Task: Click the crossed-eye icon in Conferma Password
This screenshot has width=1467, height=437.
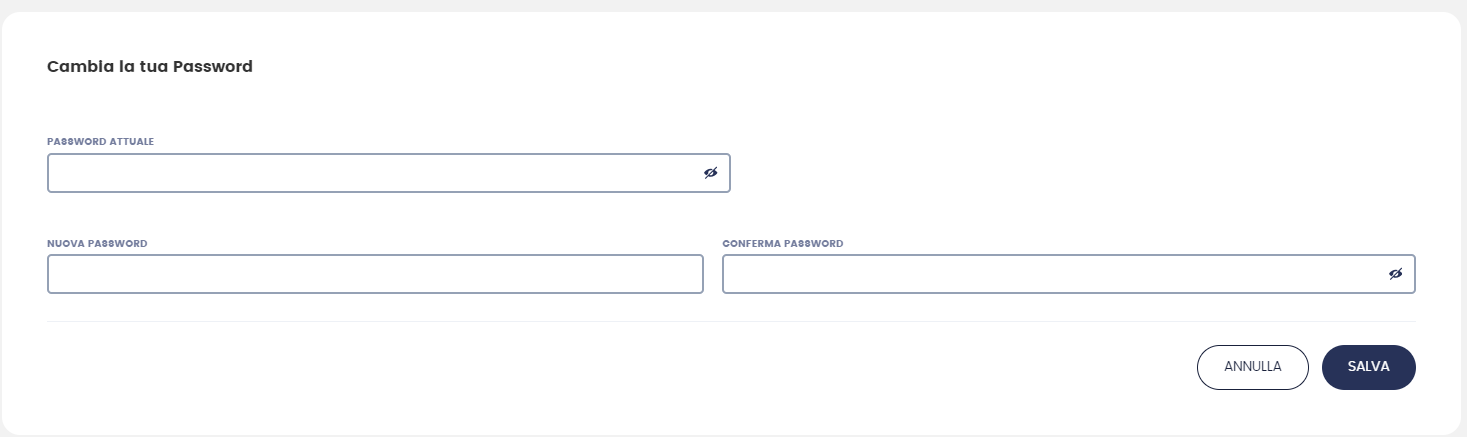Action: [1396, 274]
